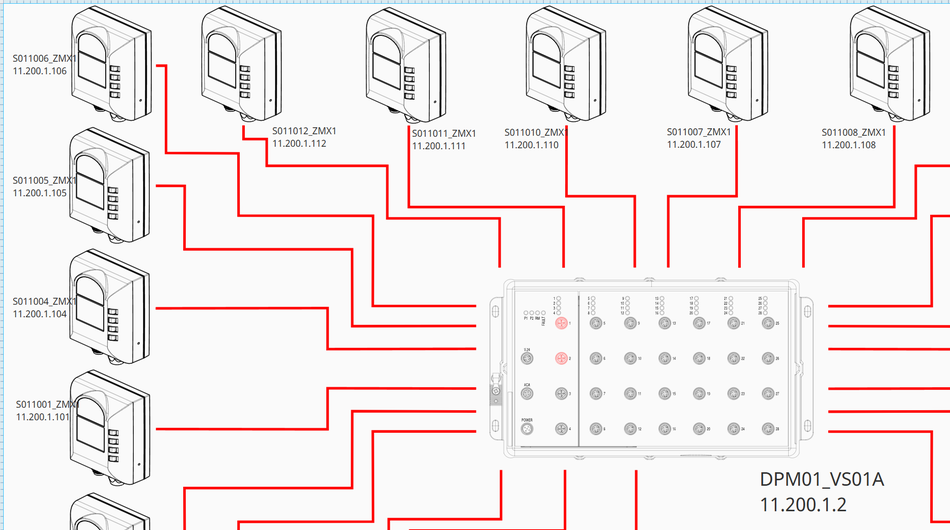Select port 28 on the DPM01 switch

769,429
